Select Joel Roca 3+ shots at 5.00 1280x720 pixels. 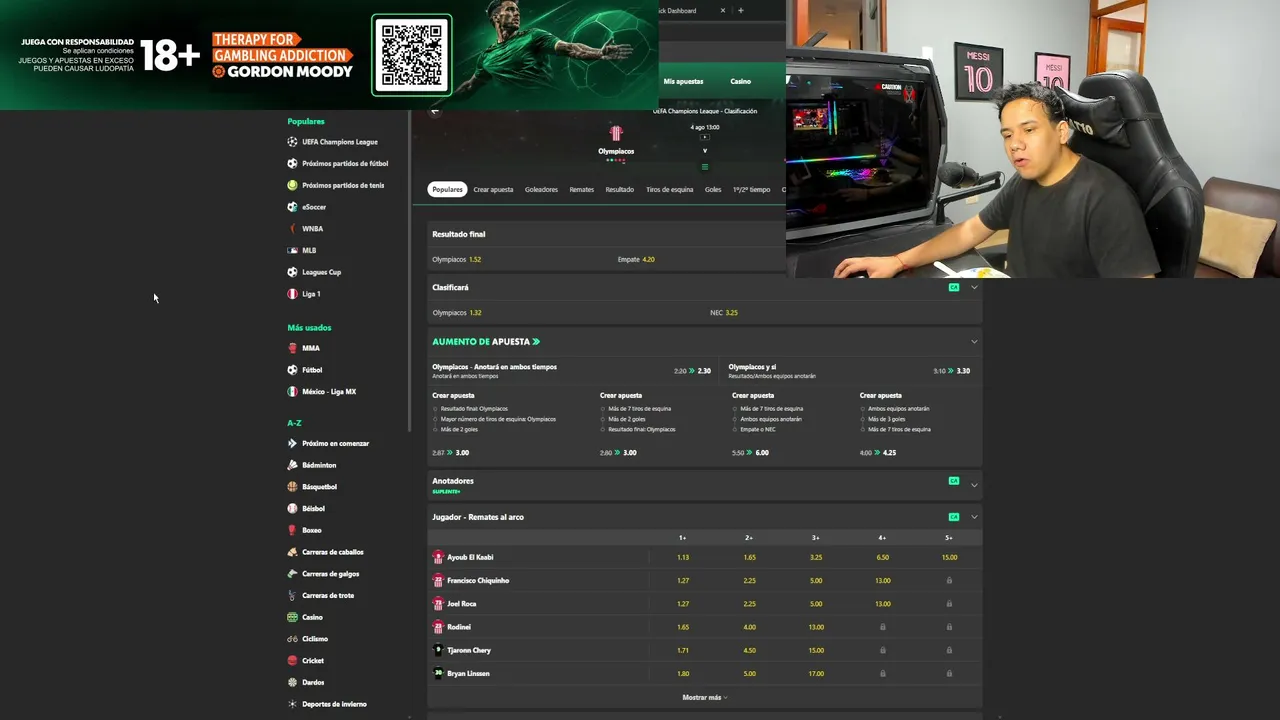pos(816,604)
